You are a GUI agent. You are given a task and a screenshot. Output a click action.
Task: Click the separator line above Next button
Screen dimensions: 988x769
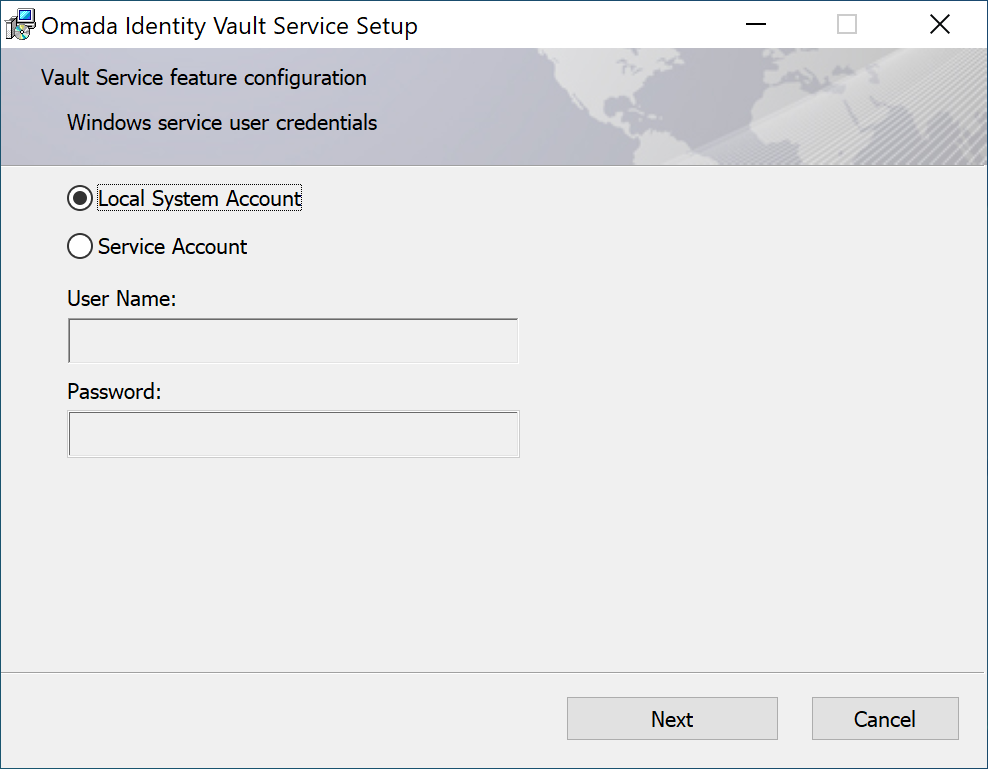(493, 673)
